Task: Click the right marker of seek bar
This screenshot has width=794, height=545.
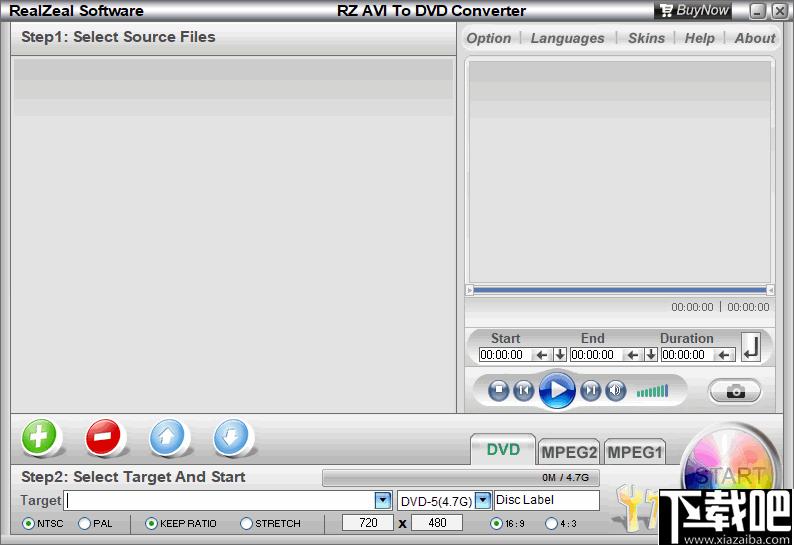Action: pyautogui.click(x=770, y=290)
